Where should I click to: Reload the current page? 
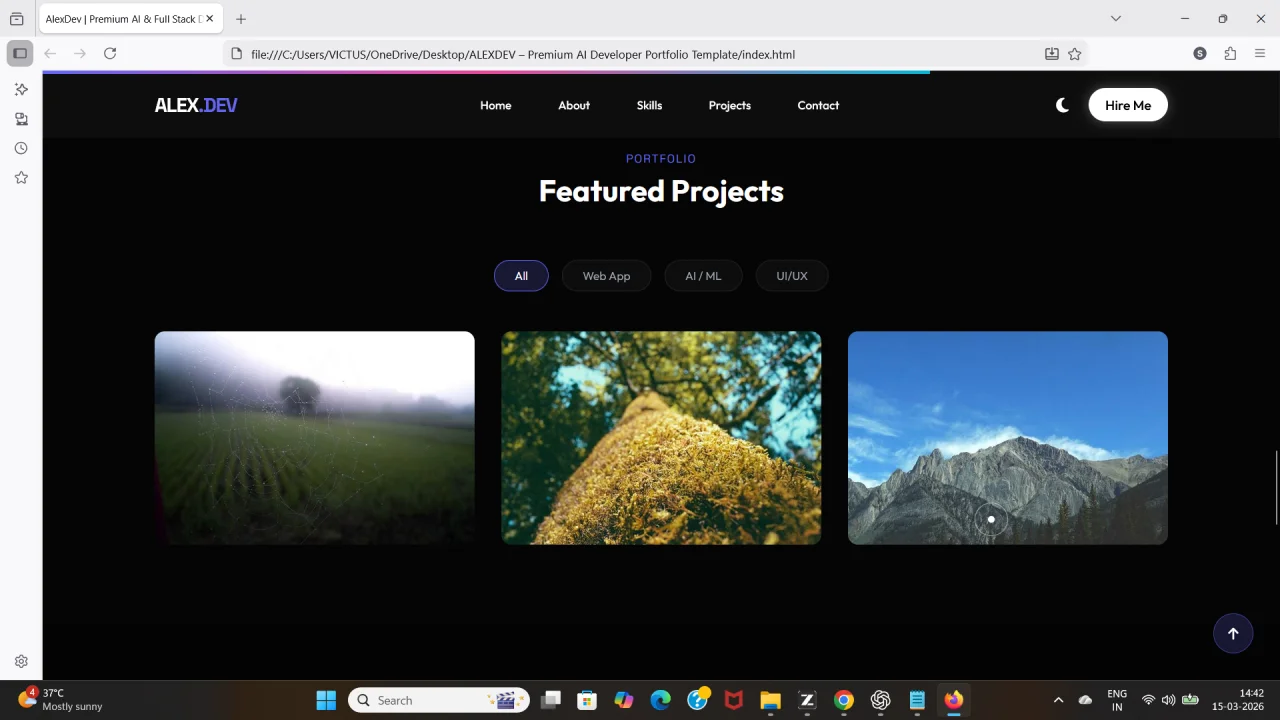pos(110,53)
